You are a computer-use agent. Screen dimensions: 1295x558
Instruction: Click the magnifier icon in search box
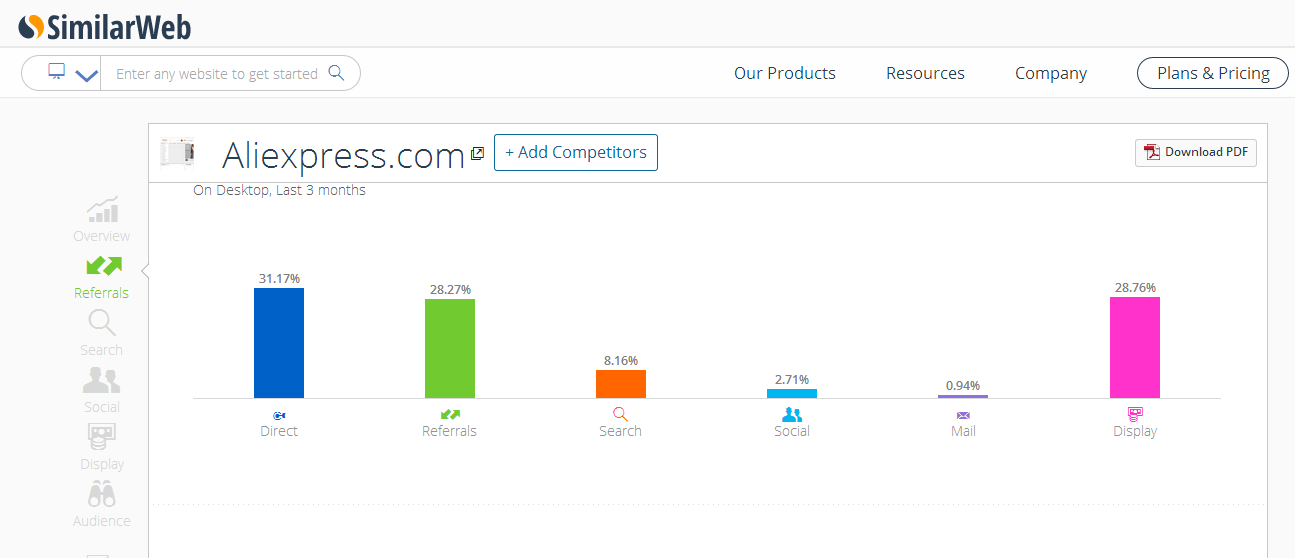[336, 73]
